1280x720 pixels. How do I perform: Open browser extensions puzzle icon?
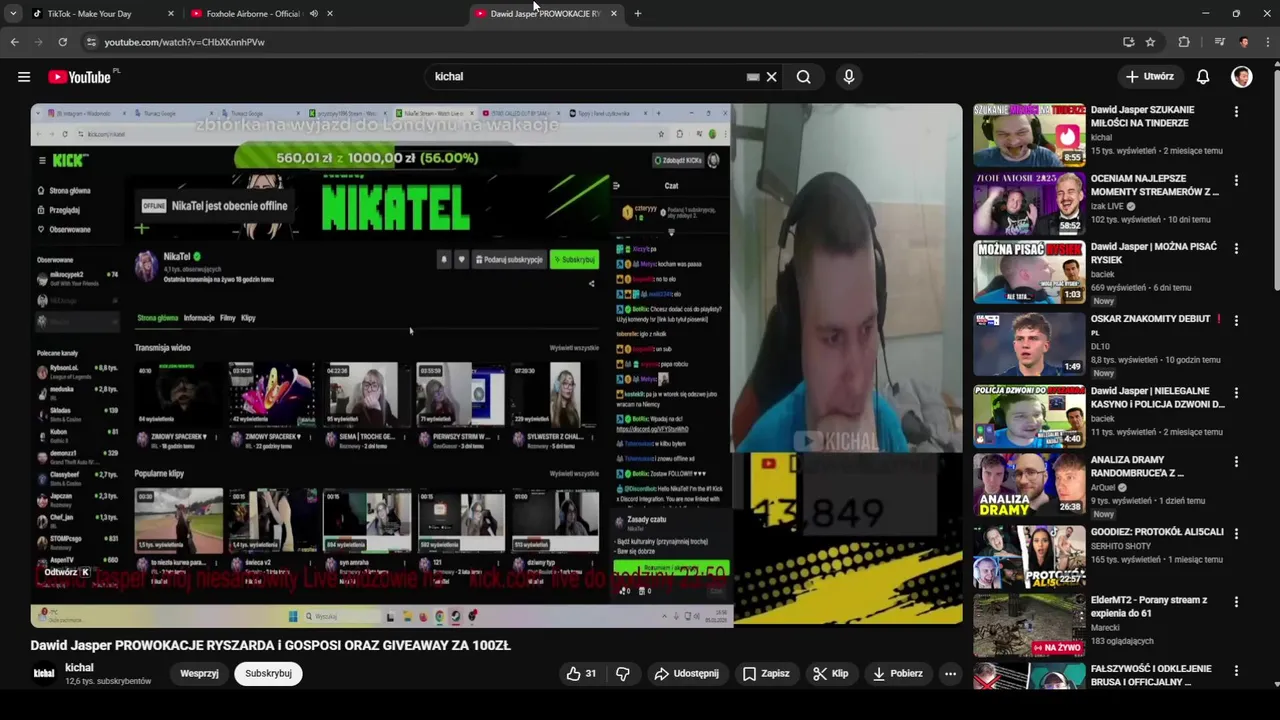pos(1184,42)
